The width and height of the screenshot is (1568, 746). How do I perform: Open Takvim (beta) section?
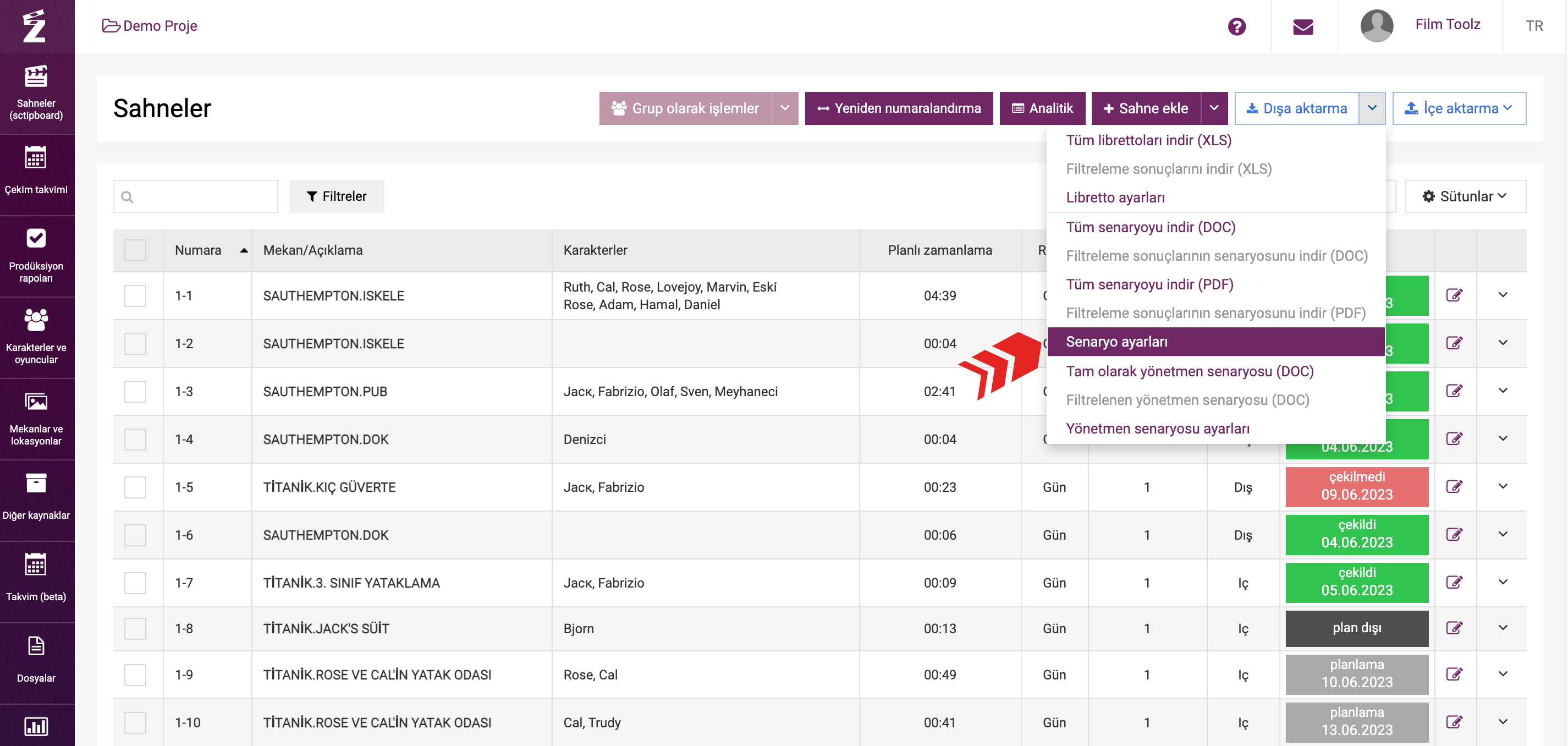[x=36, y=582]
